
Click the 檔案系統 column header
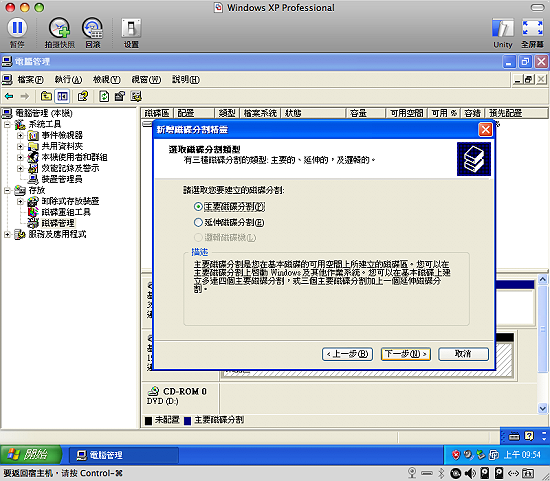pos(260,113)
